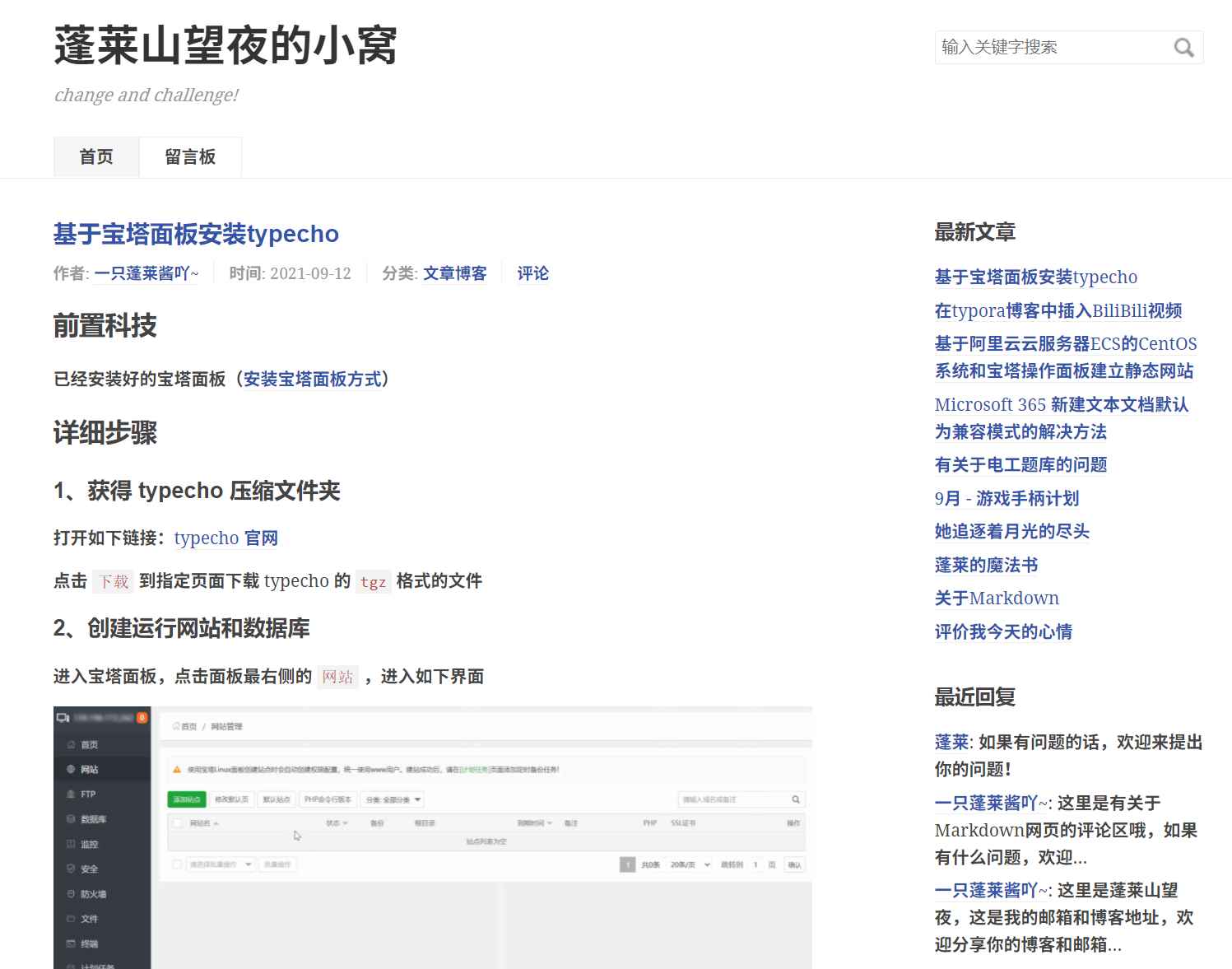The image size is (1232, 969).
Task: Open the typecho 官网 link
Action: (x=225, y=538)
